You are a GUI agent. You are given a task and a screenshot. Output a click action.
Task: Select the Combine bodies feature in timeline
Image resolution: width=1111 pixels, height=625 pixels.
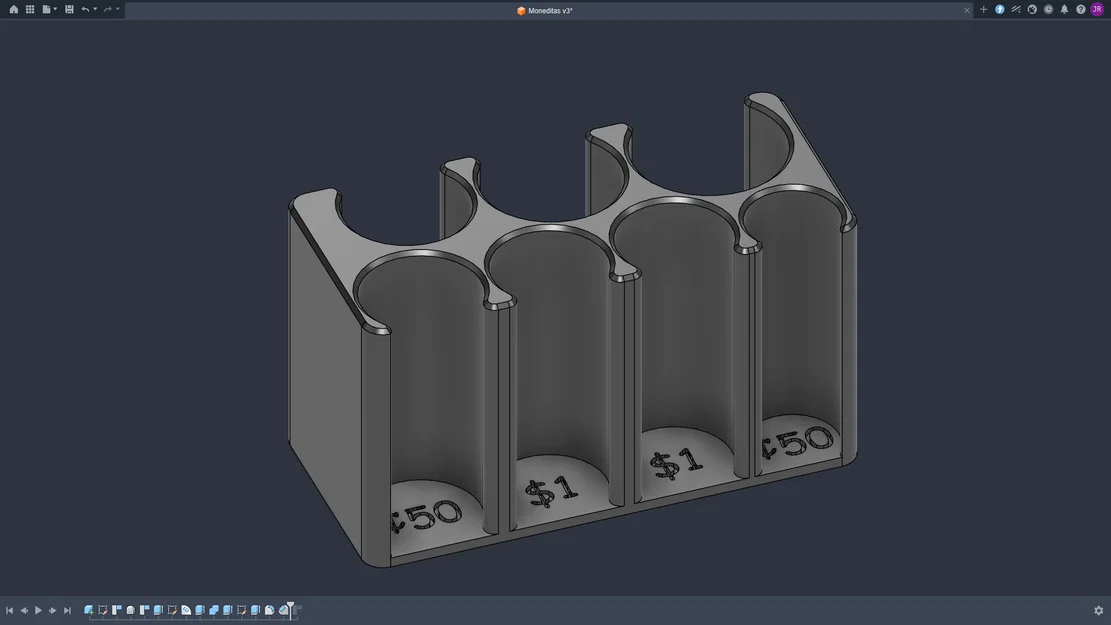(x=214, y=609)
